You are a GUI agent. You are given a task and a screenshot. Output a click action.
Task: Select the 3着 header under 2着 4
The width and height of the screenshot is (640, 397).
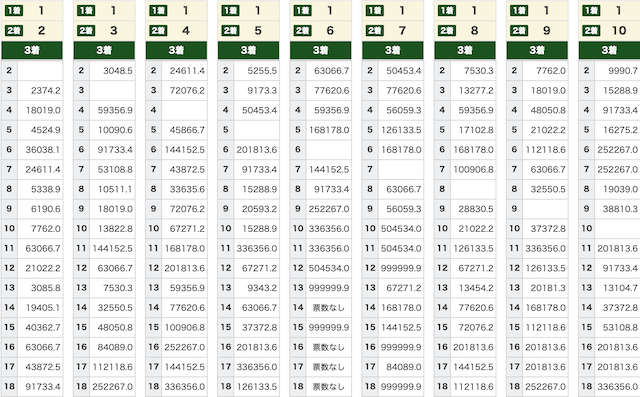coord(176,50)
